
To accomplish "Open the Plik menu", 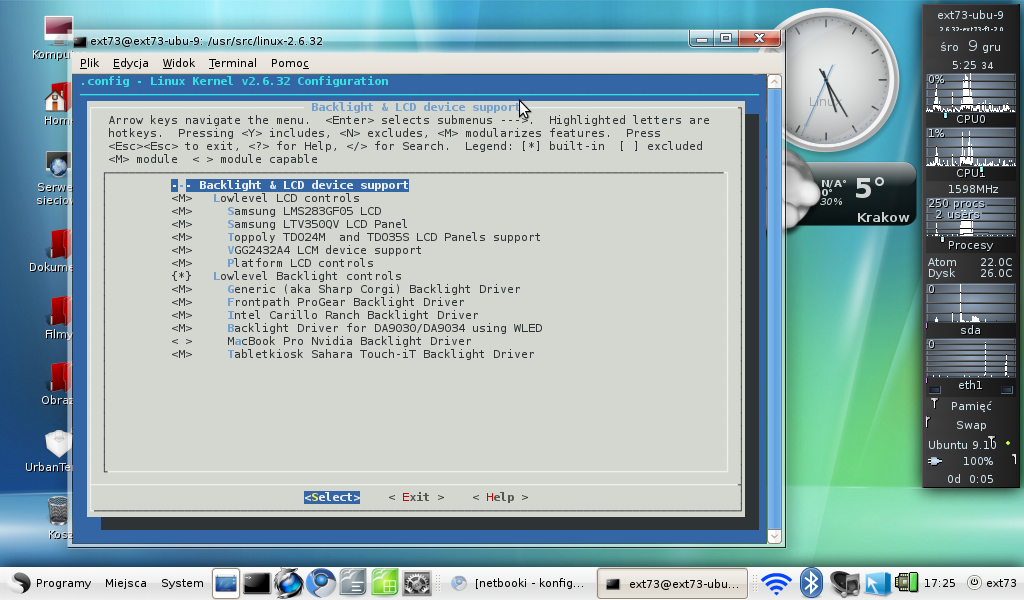I will [x=89, y=63].
